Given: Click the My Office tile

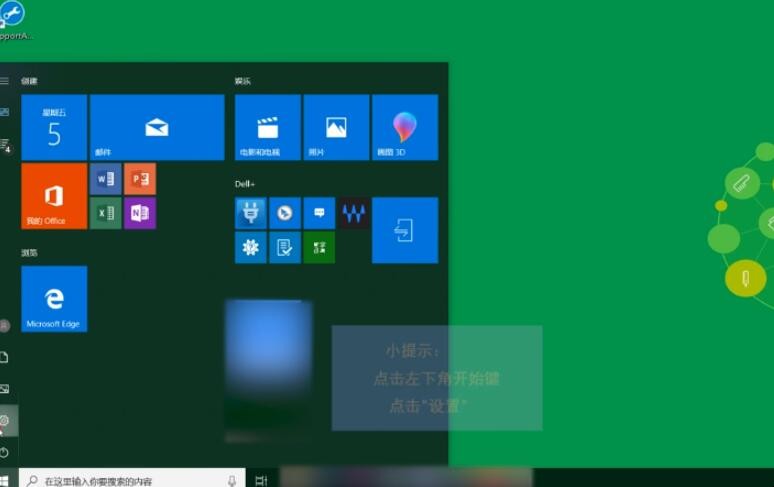Looking at the screenshot, I should tap(54, 196).
